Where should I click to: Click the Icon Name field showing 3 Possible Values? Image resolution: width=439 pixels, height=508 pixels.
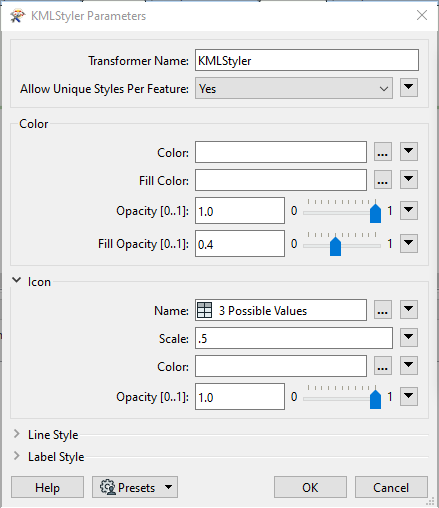click(x=281, y=310)
